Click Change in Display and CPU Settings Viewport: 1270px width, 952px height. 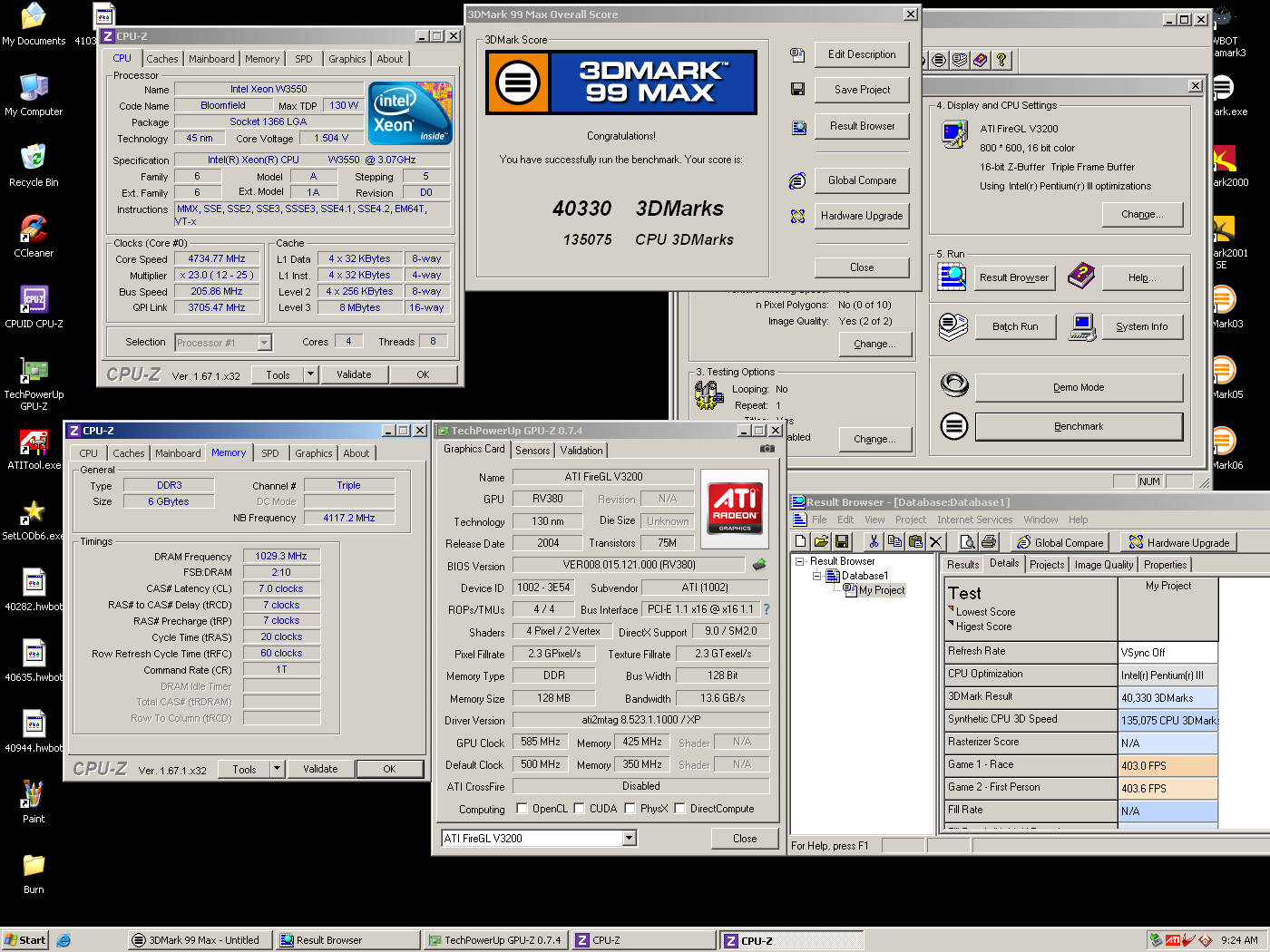point(1144,215)
